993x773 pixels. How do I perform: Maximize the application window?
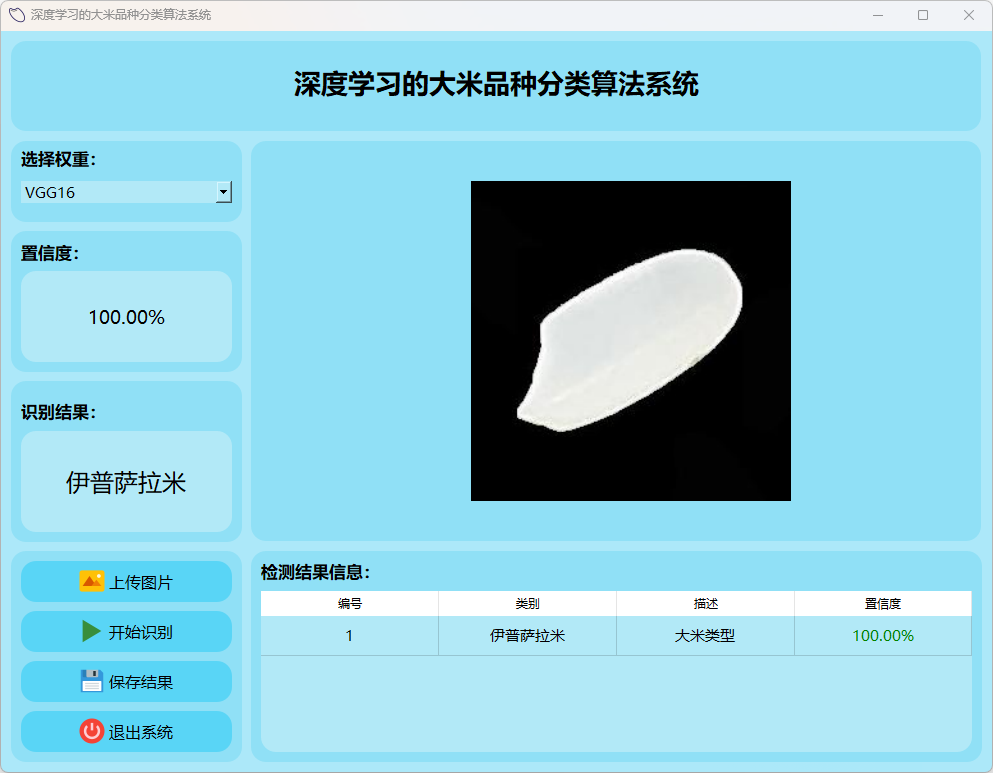tap(922, 15)
